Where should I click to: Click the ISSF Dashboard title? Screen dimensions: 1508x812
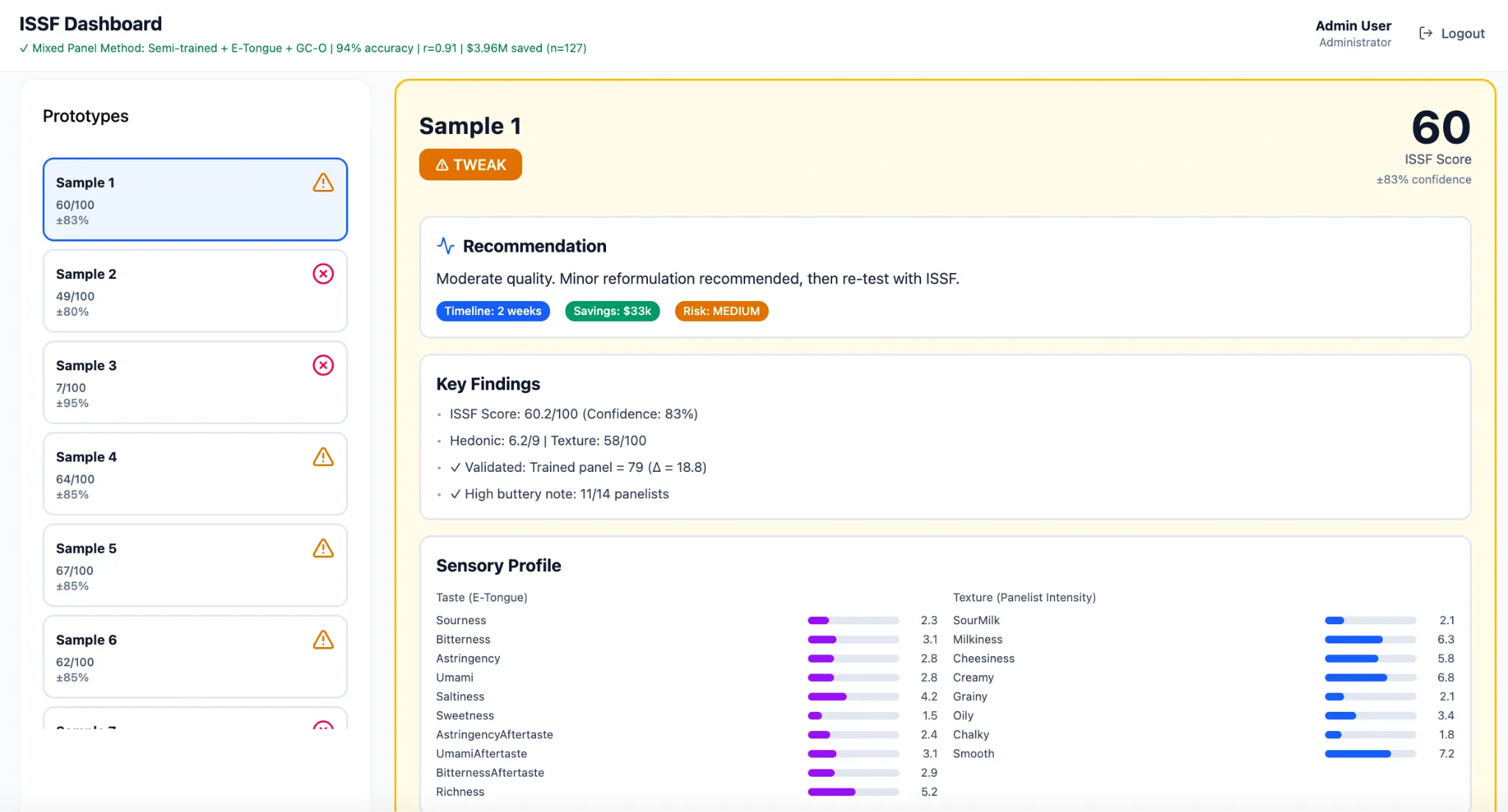91,24
